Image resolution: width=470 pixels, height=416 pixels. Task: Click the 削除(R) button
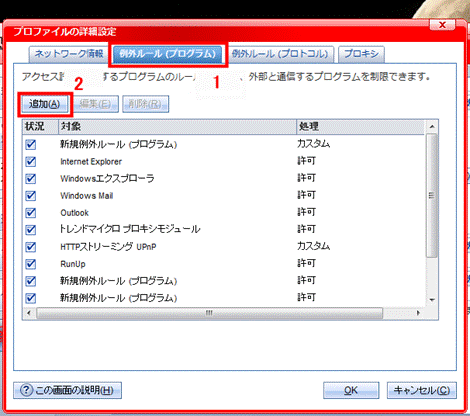145,104
